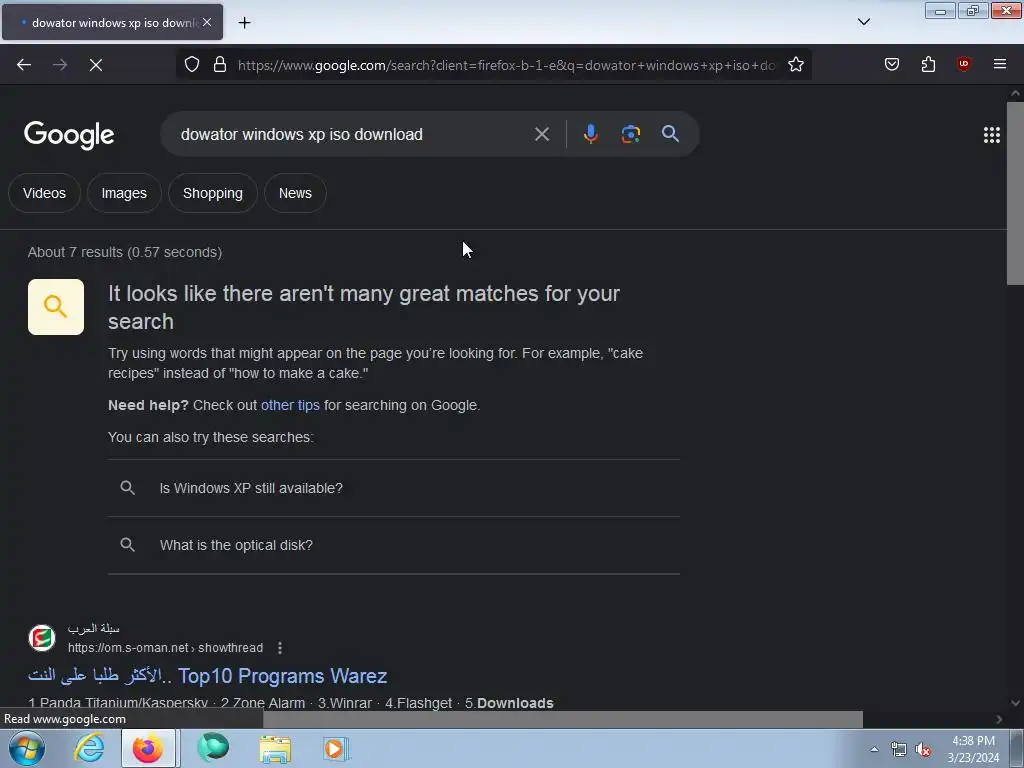The height and width of the screenshot is (768, 1024).
Task: List all tabs dropdown arrow
Action: click(863, 22)
